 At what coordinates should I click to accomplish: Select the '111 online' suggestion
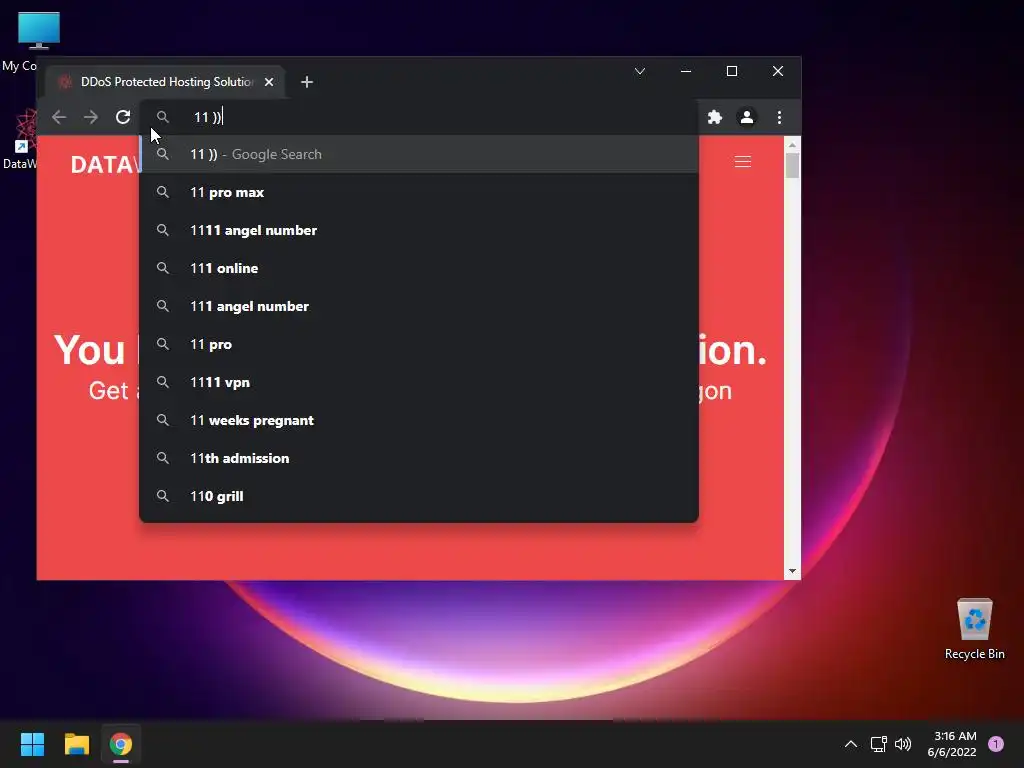pyautogui.click(x=419, y=268)
